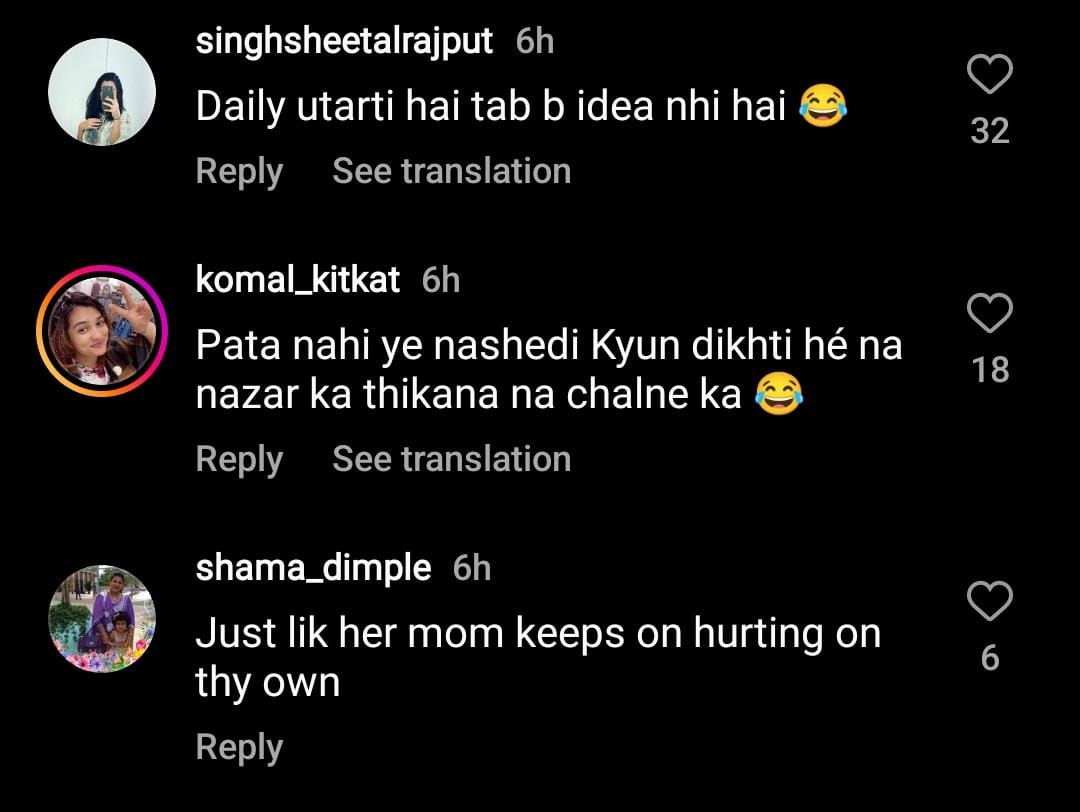1080x812 pixels.
Task: Go to the shama_dimple username profile
Action: tap(313, 568)
